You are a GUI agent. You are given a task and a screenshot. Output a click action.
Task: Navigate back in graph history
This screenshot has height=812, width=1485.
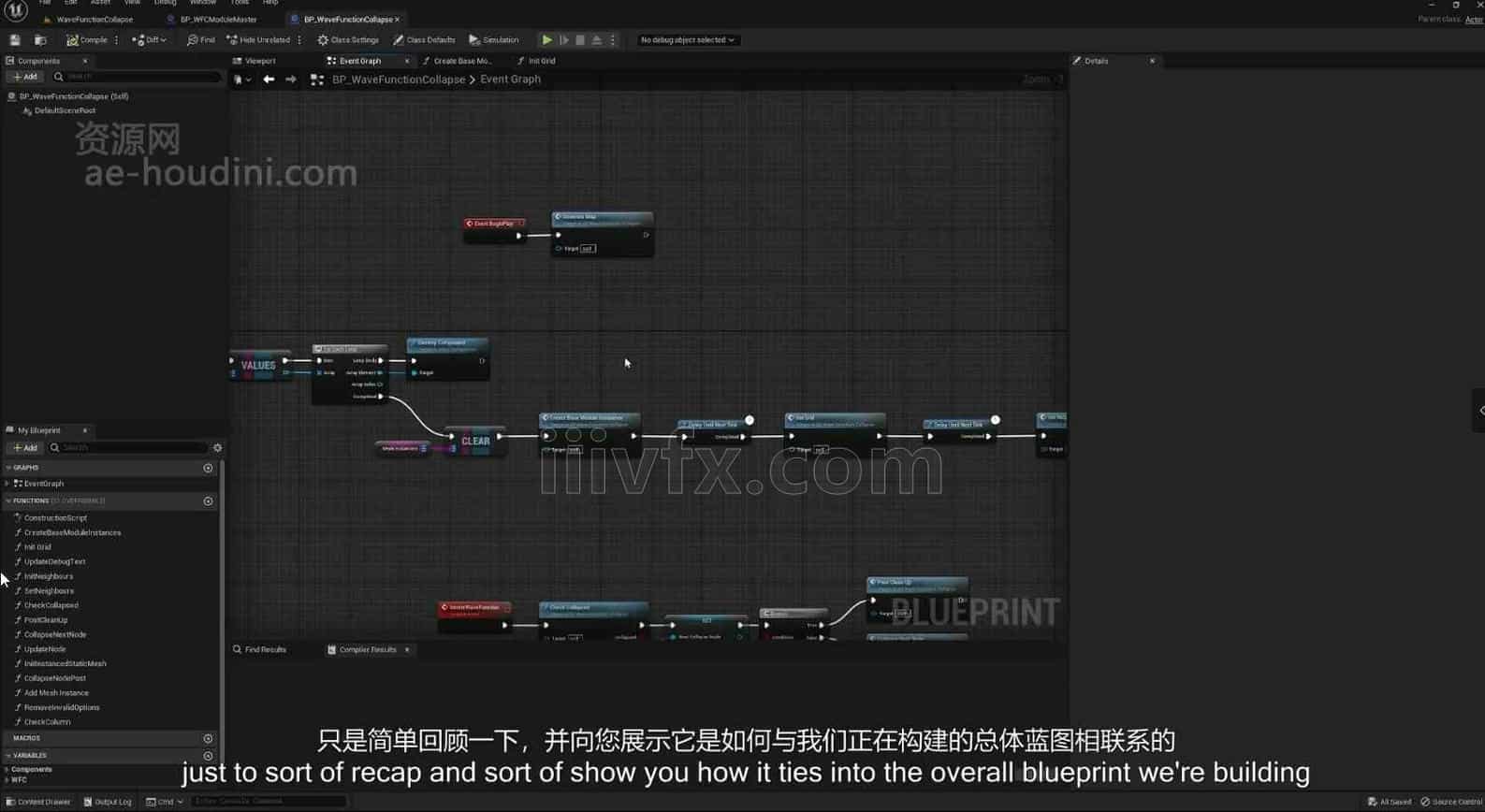click(x=269, y=80)
